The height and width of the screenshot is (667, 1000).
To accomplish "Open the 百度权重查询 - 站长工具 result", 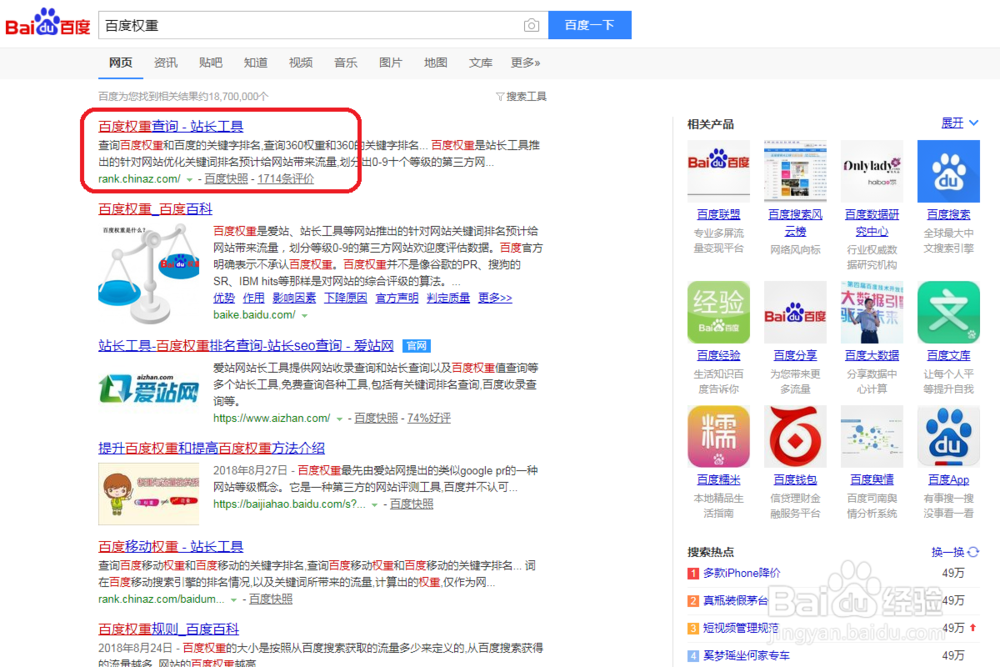I will click(x=171, y=126).
